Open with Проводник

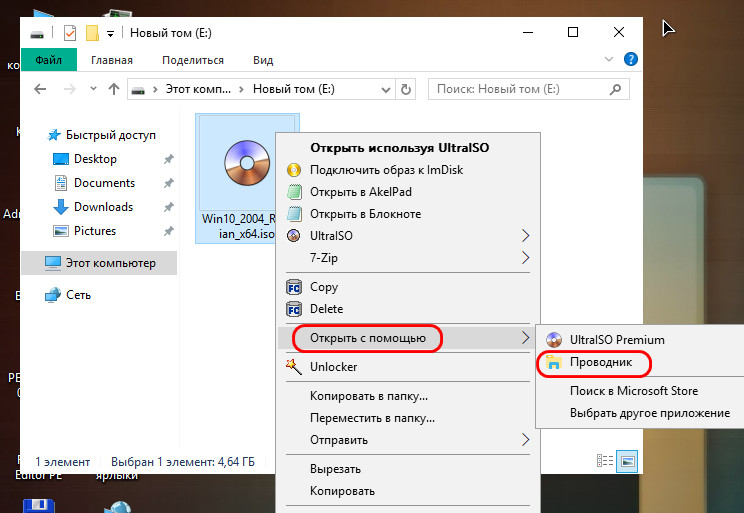[641, 362]
